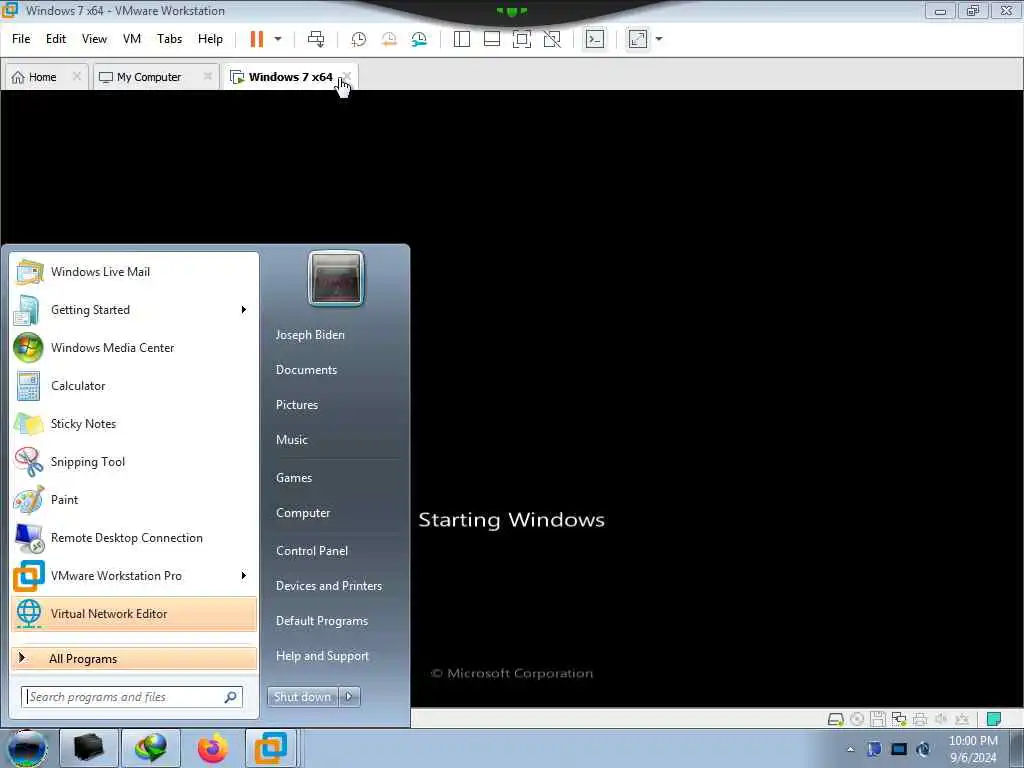The image size is (1024, 768).
Task: Click VMware Workstation taskbar button
Action: [x=270, y=748]
